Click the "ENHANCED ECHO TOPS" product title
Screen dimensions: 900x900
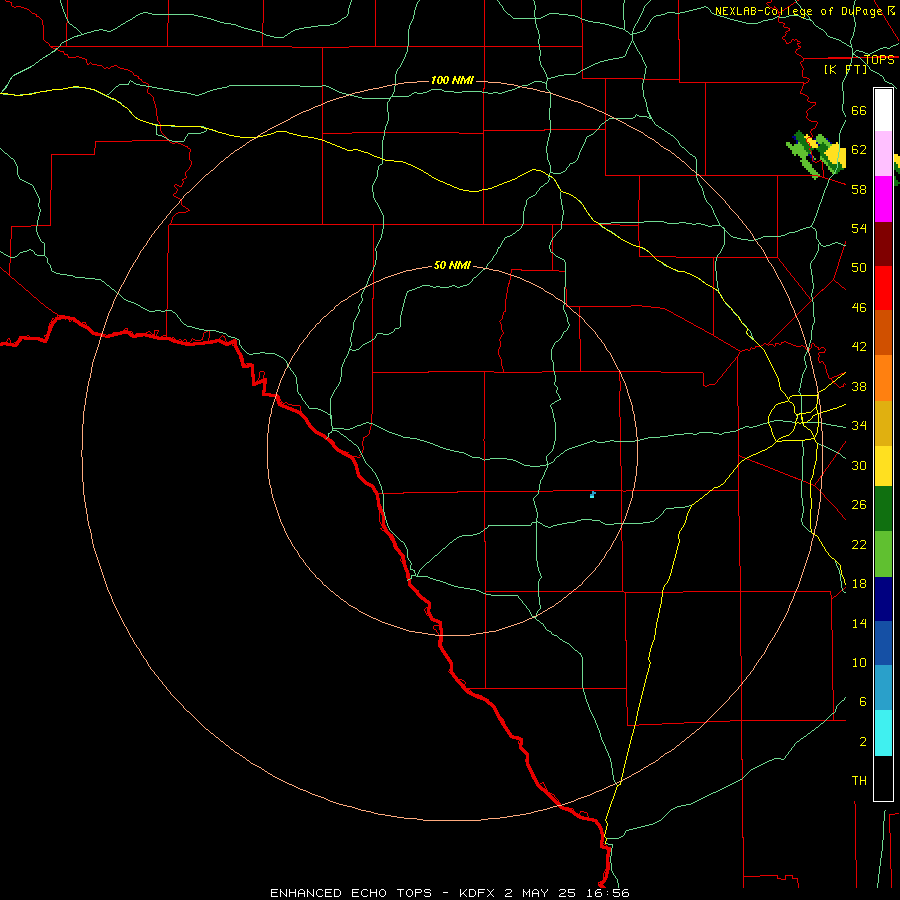point(351,893)
